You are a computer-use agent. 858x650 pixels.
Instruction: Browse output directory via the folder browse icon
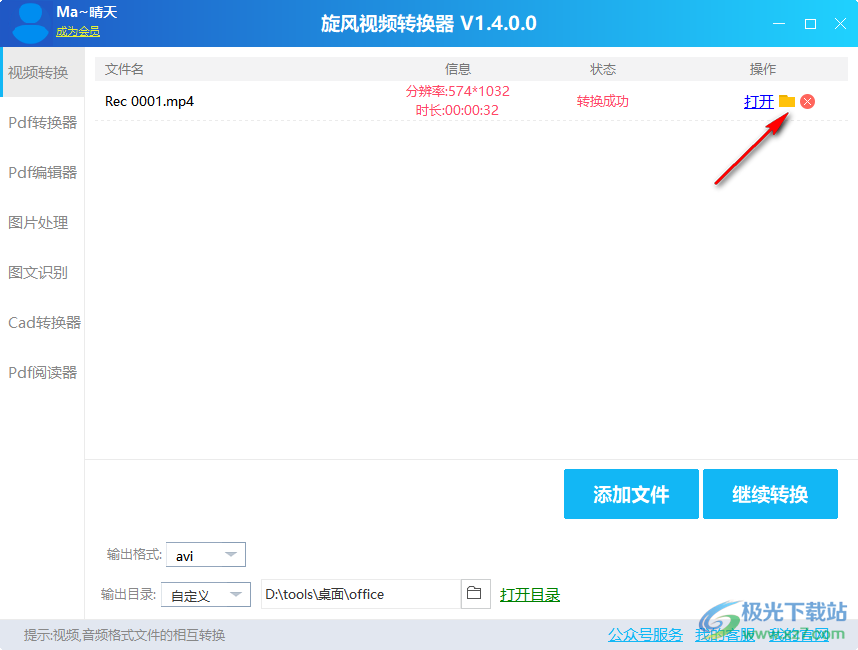[475, 593]
